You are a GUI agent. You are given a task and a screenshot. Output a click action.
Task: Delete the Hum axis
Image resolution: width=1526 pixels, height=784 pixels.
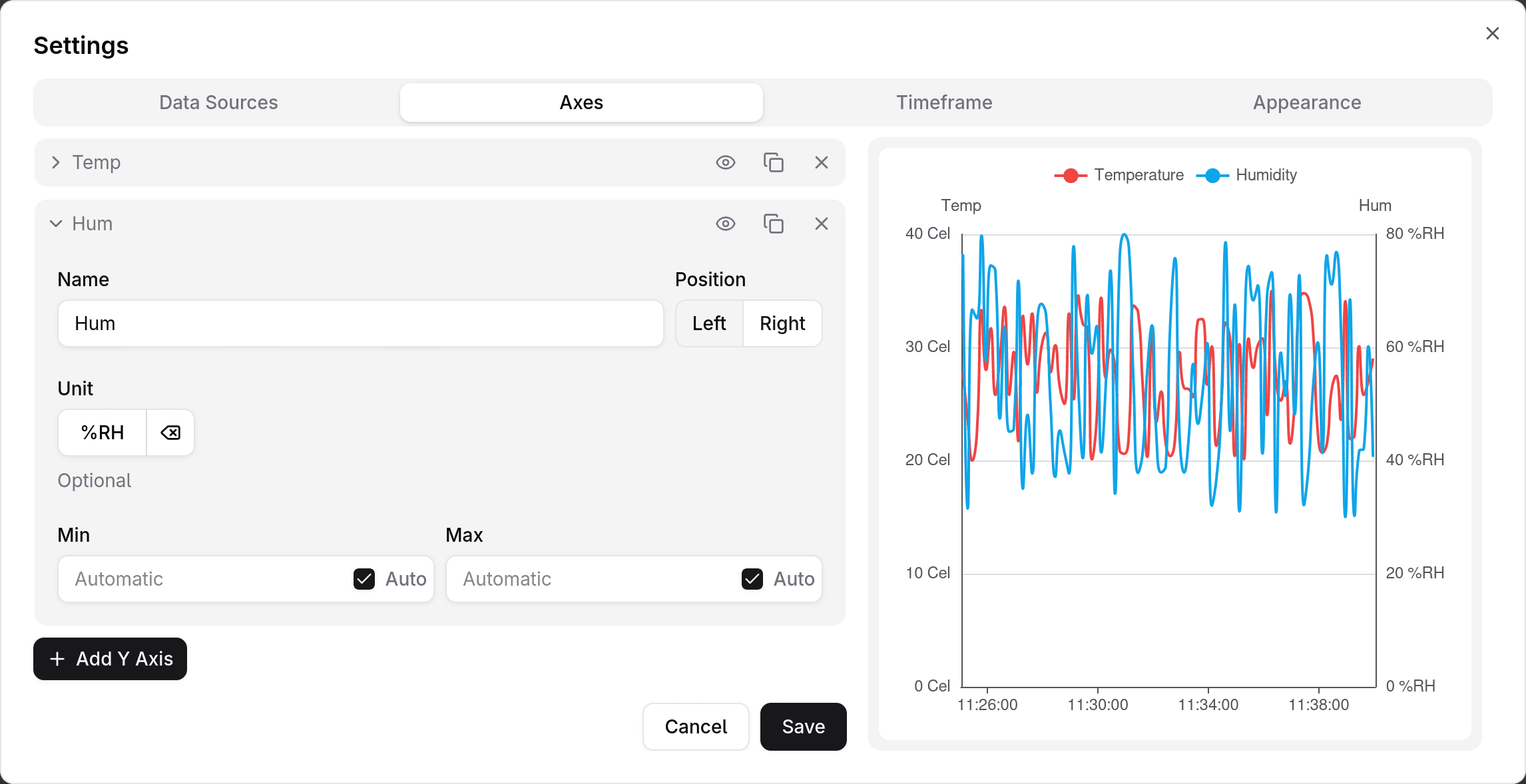(821, 224)
